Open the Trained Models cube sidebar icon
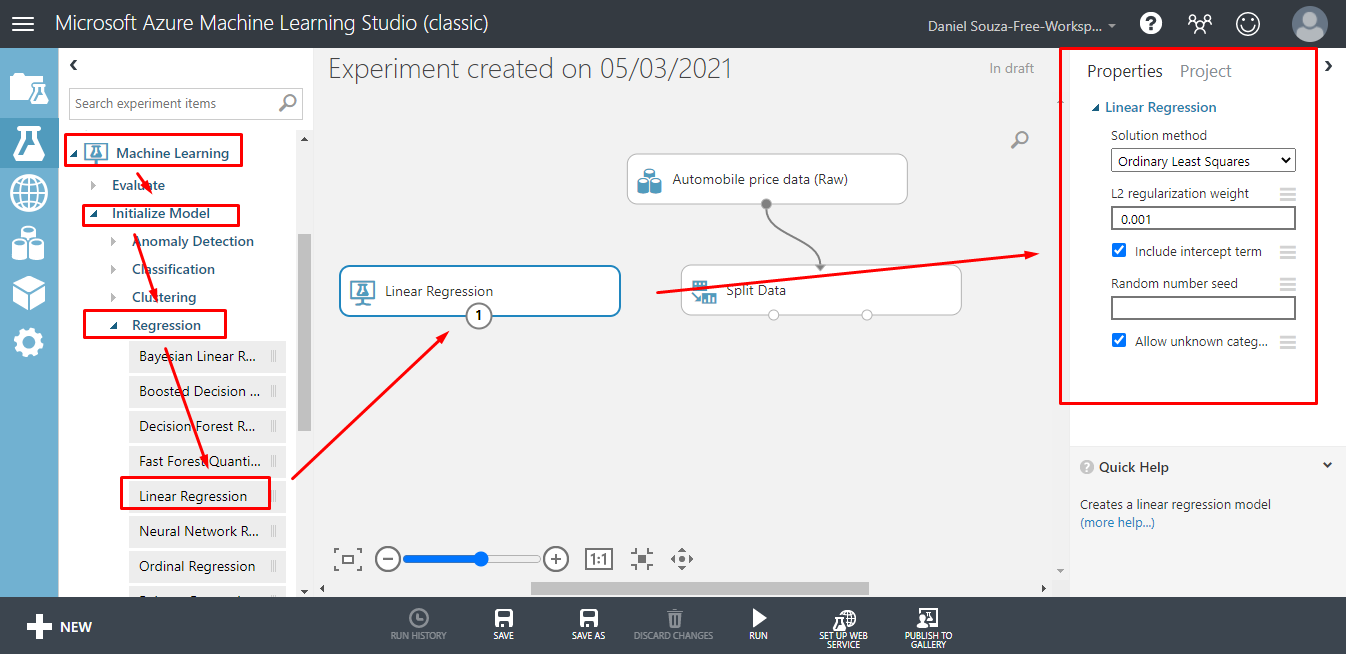Screen dimensions: 1346x654 tap(29, 292)
